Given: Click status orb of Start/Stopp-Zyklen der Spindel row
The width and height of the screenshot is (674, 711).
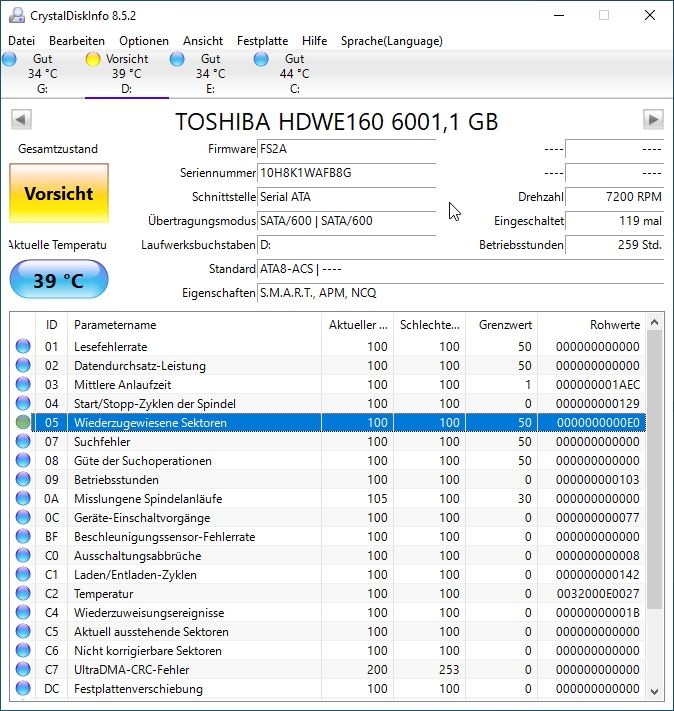Looking at the screenshot, I should point(23,404).
